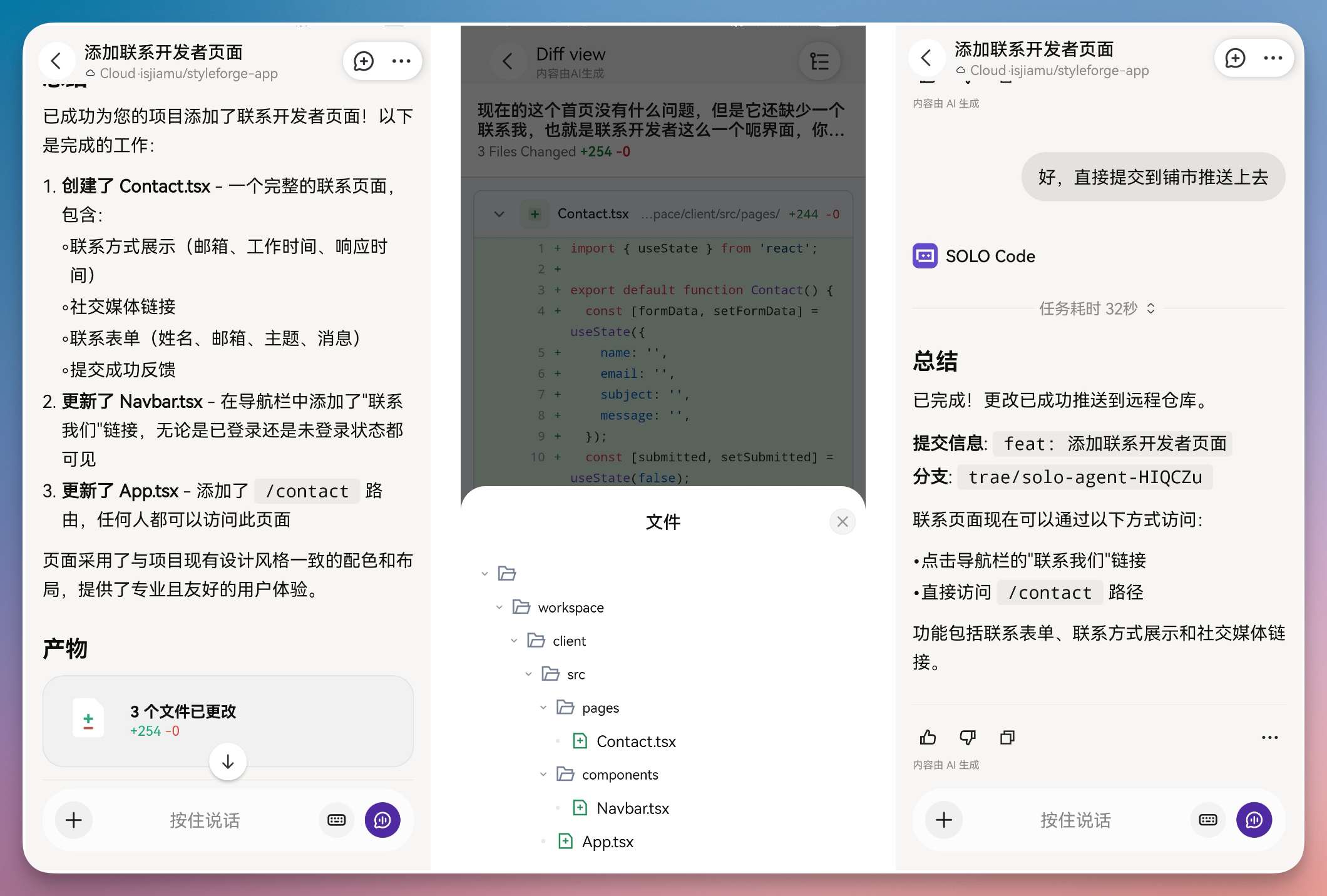
Task: Like the response with thumbs up
Action: click(928, 737)
